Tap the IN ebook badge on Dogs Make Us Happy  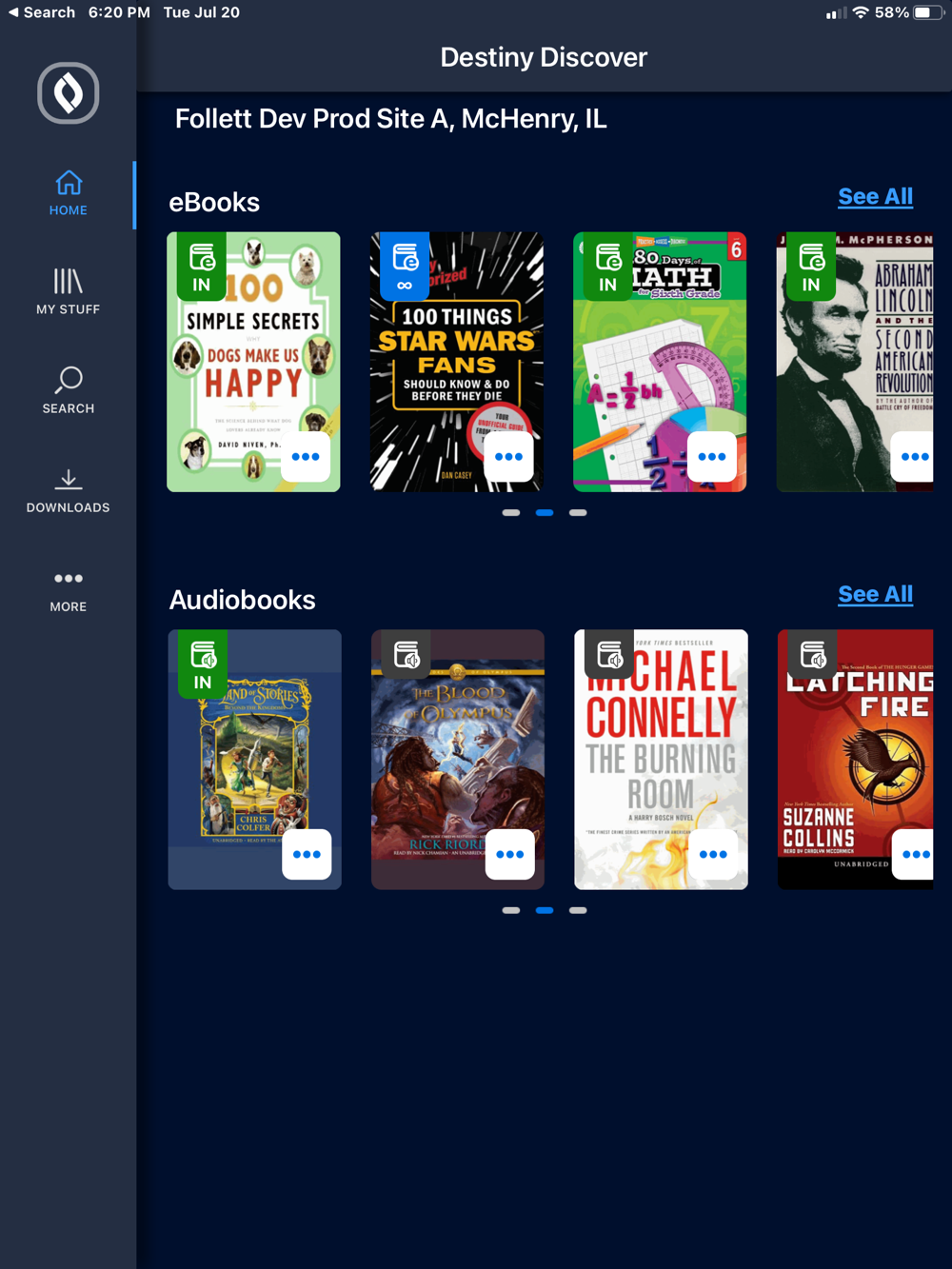pos(201,267)
